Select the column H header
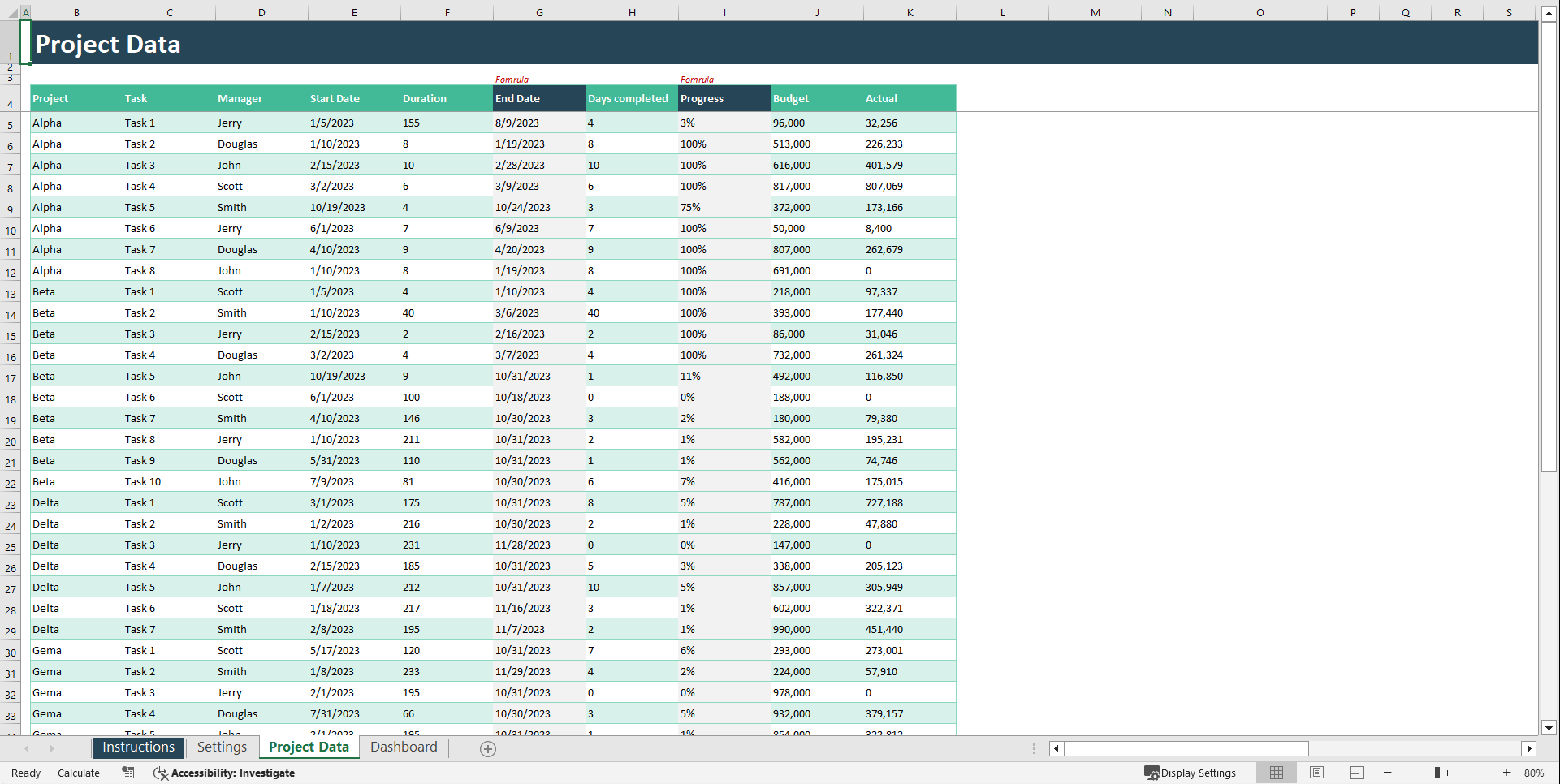Viewport: 1560px width, 784px height. click(x=632, y=12)
